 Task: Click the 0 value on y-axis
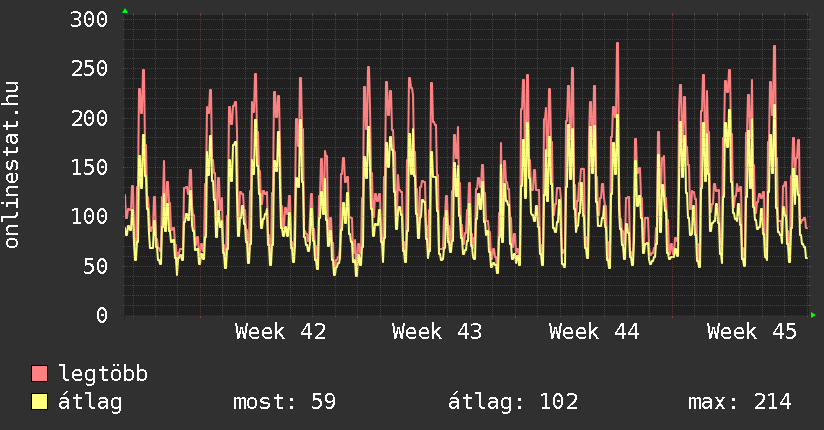click(x=101, y=315)
